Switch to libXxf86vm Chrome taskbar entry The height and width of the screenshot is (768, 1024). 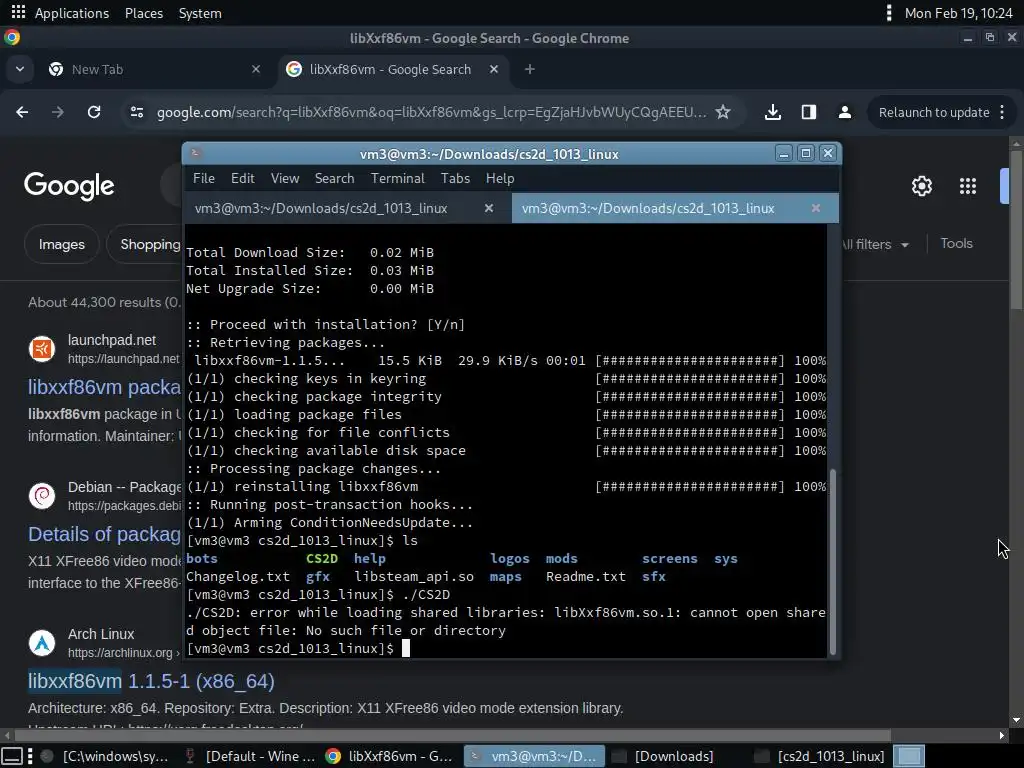point(390,756)
